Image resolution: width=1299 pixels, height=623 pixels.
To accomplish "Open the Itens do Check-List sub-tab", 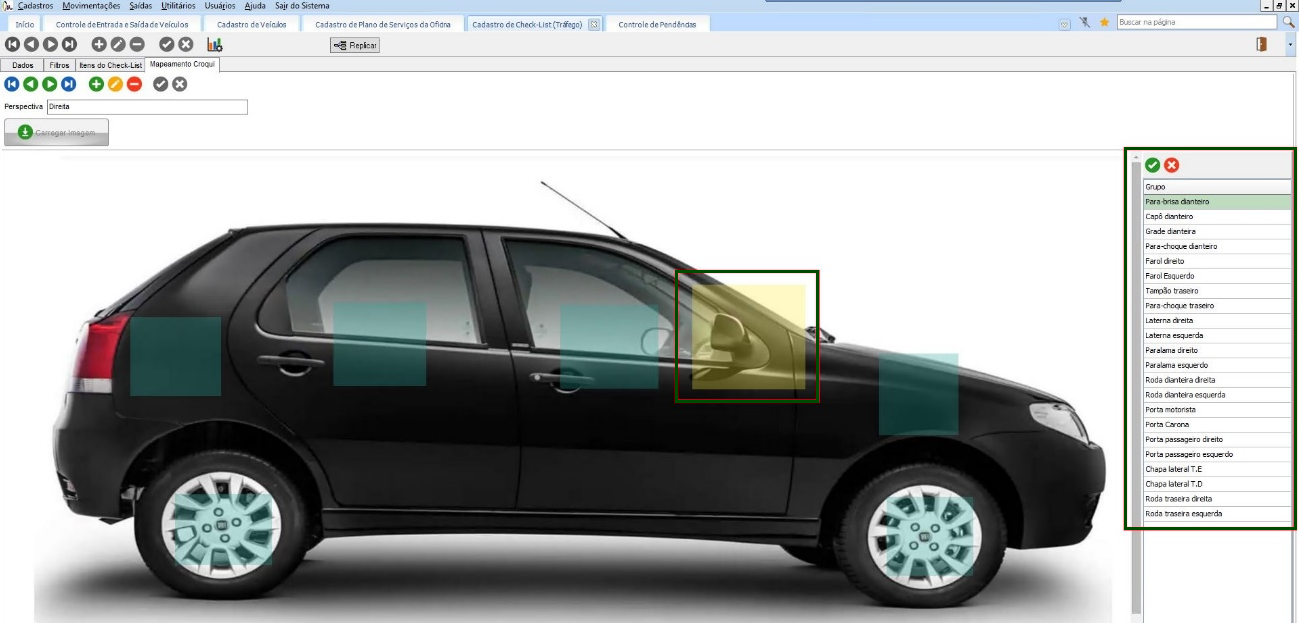I will pyautogui.click(x=111, y=65).
